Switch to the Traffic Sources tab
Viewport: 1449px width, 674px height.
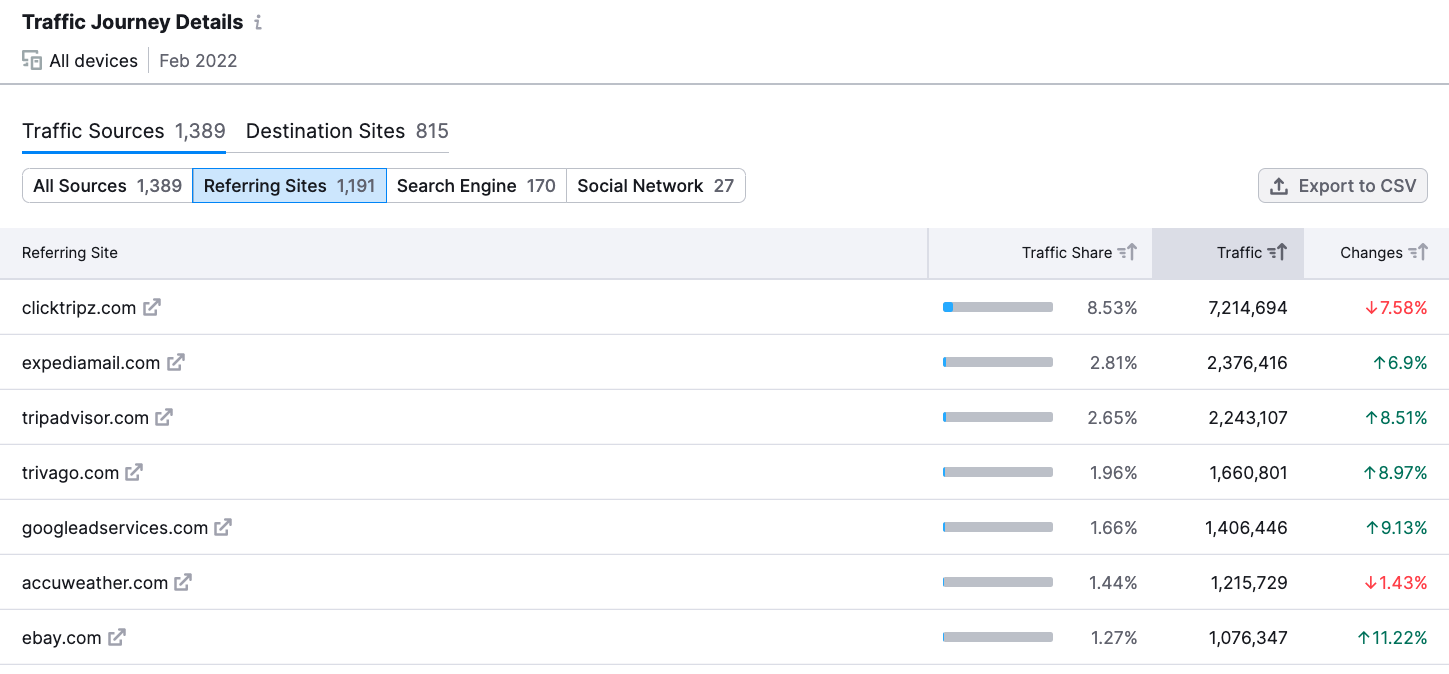124,131
